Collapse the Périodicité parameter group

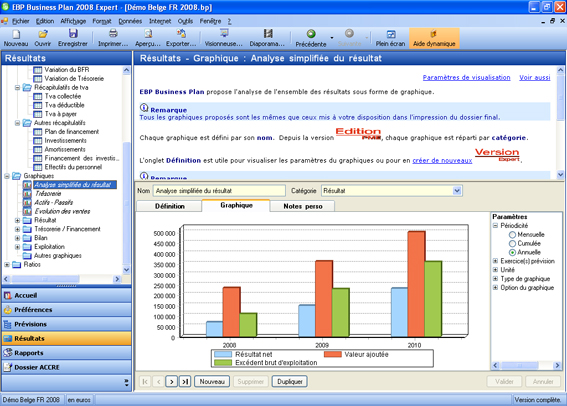495,226
